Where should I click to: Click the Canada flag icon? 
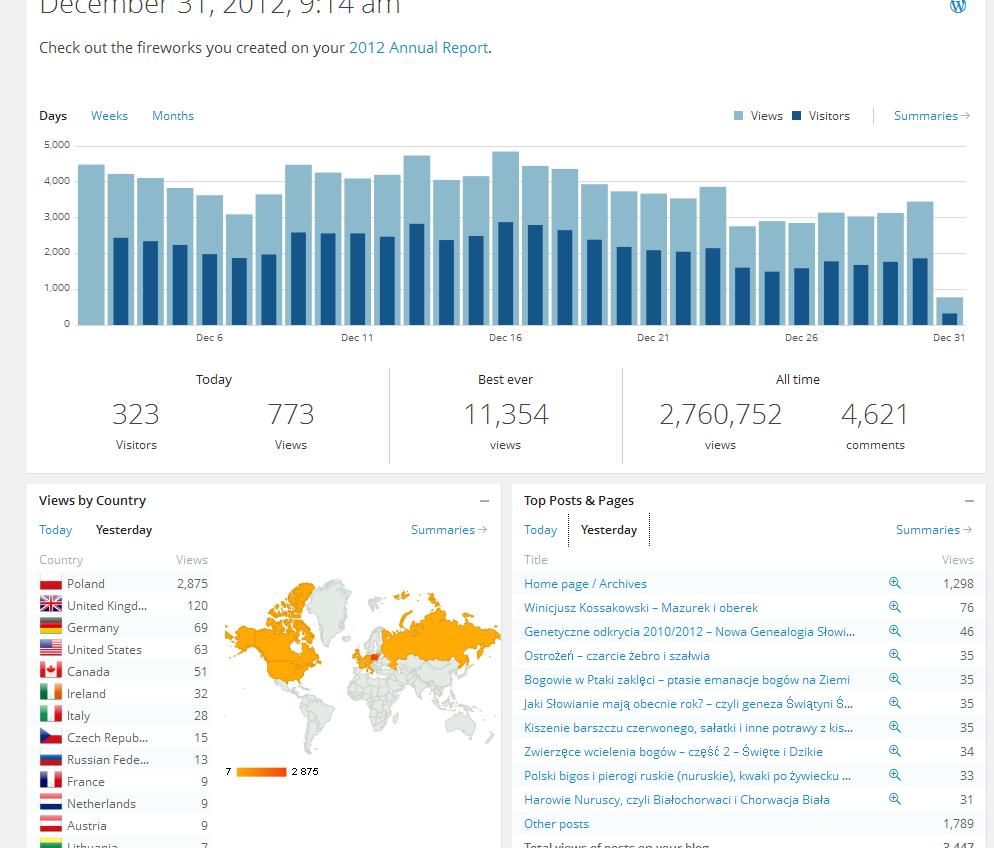[51, 671]
